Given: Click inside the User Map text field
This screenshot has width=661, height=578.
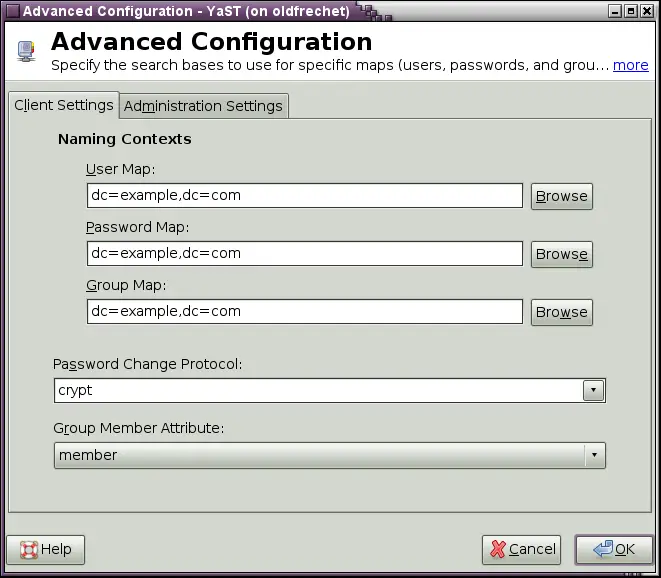Looking at the screenshot, I should pyautogui.click(x=305, y=196).
